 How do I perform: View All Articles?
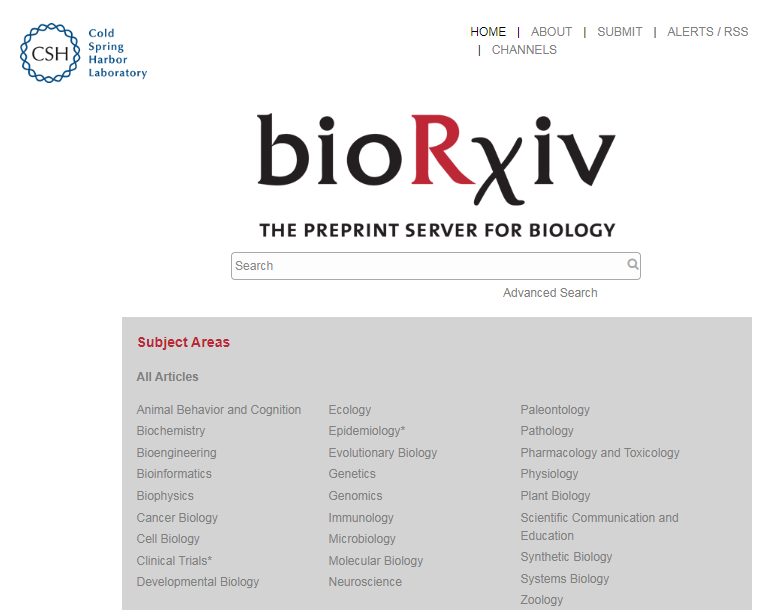click(x=168, y=376)
